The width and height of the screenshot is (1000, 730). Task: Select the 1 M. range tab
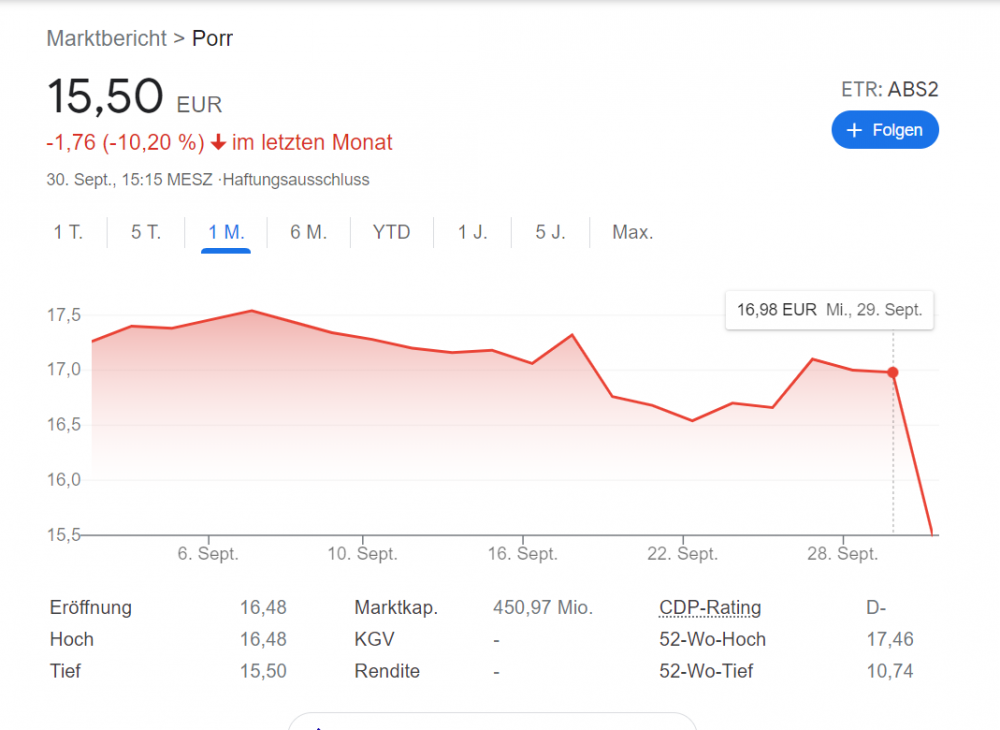(x=226, y=232)
